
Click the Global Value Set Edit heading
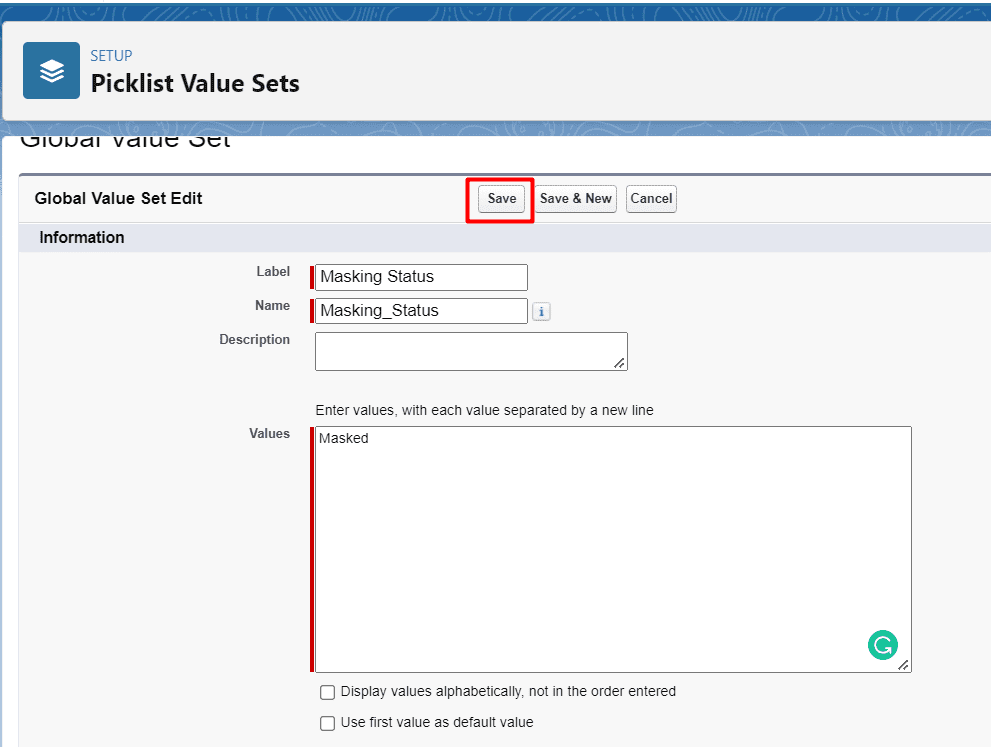(x=118, y=199)
